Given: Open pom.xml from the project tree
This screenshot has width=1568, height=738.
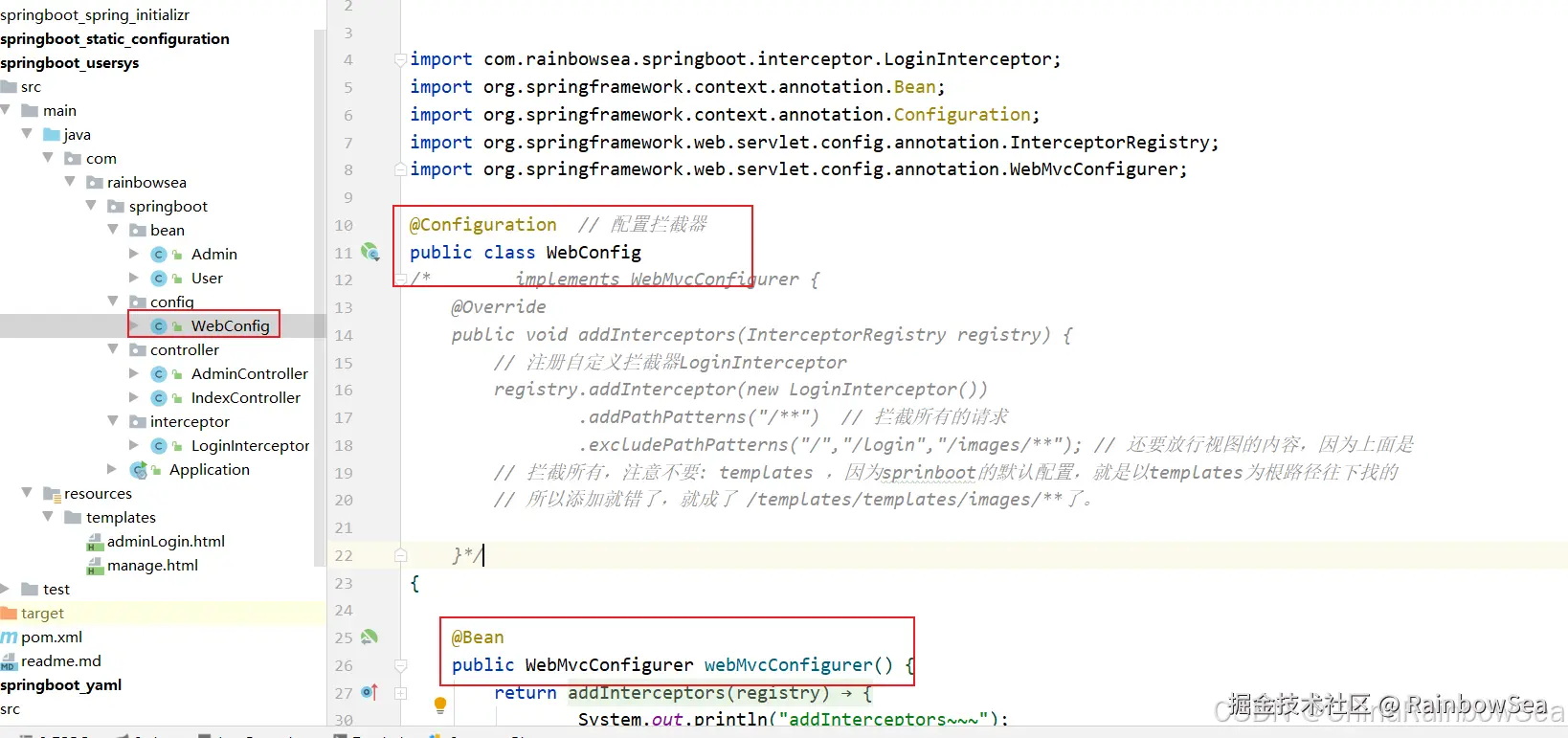Looking at the screenshot, I should [52, 637].
